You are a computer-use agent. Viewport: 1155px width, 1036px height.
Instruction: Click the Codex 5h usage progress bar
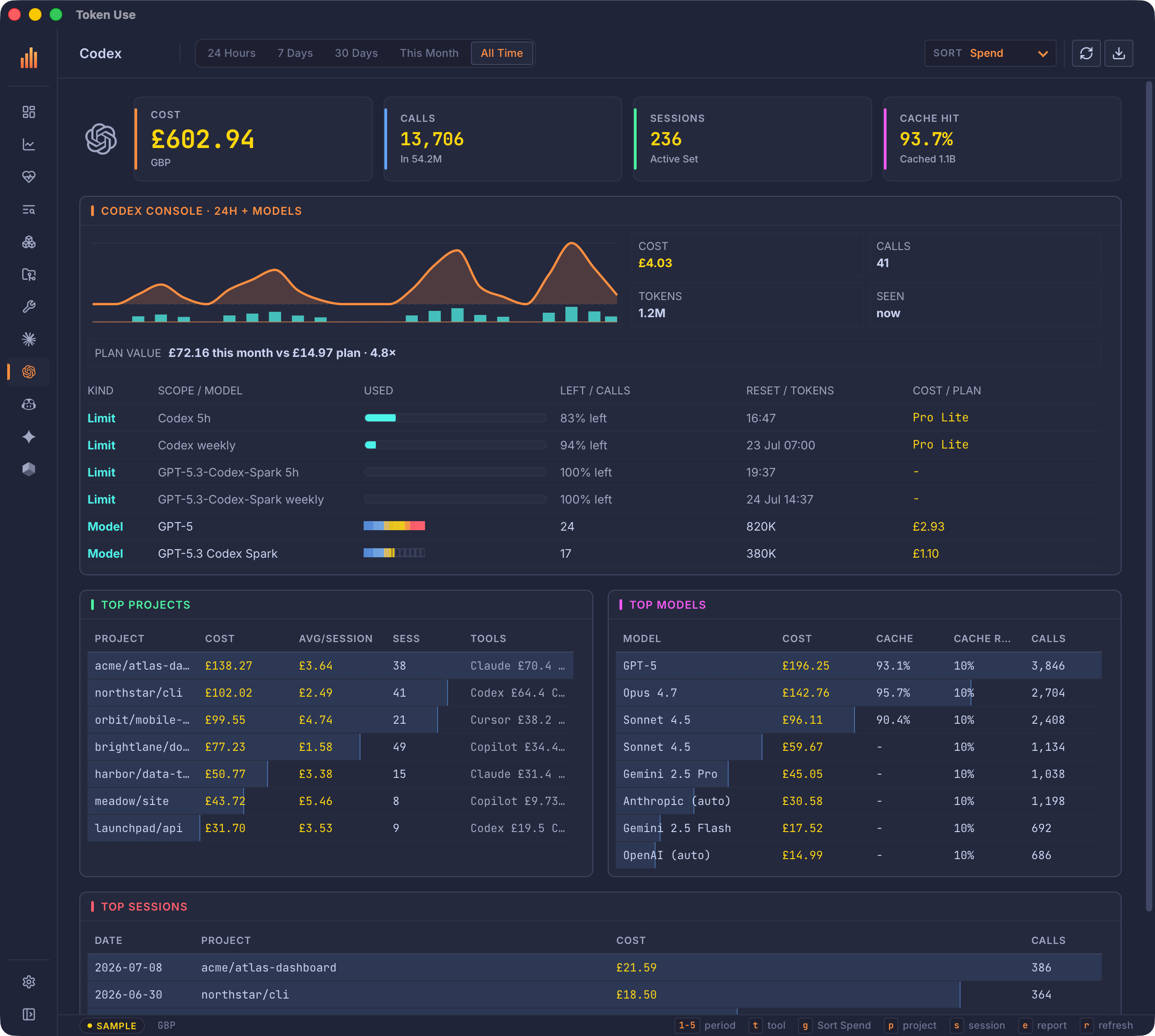click(x=455, y=418)
